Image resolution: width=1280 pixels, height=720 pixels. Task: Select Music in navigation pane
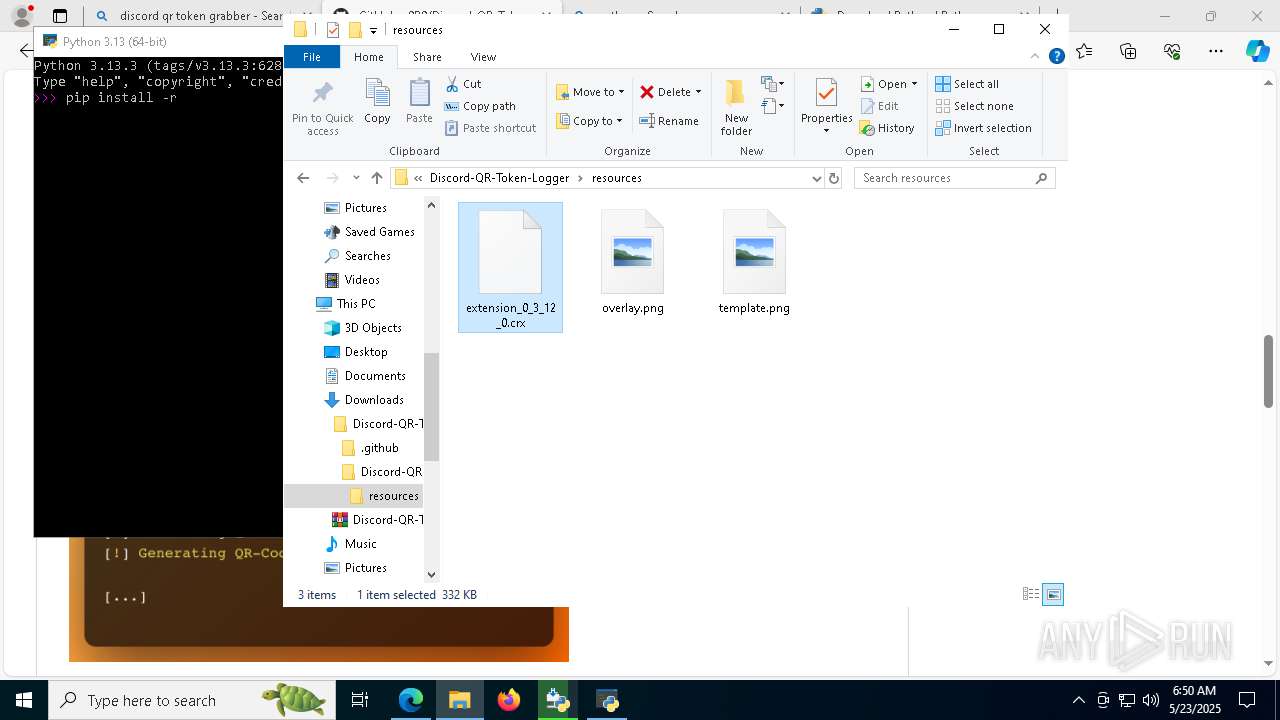click(x=350, y=544)
